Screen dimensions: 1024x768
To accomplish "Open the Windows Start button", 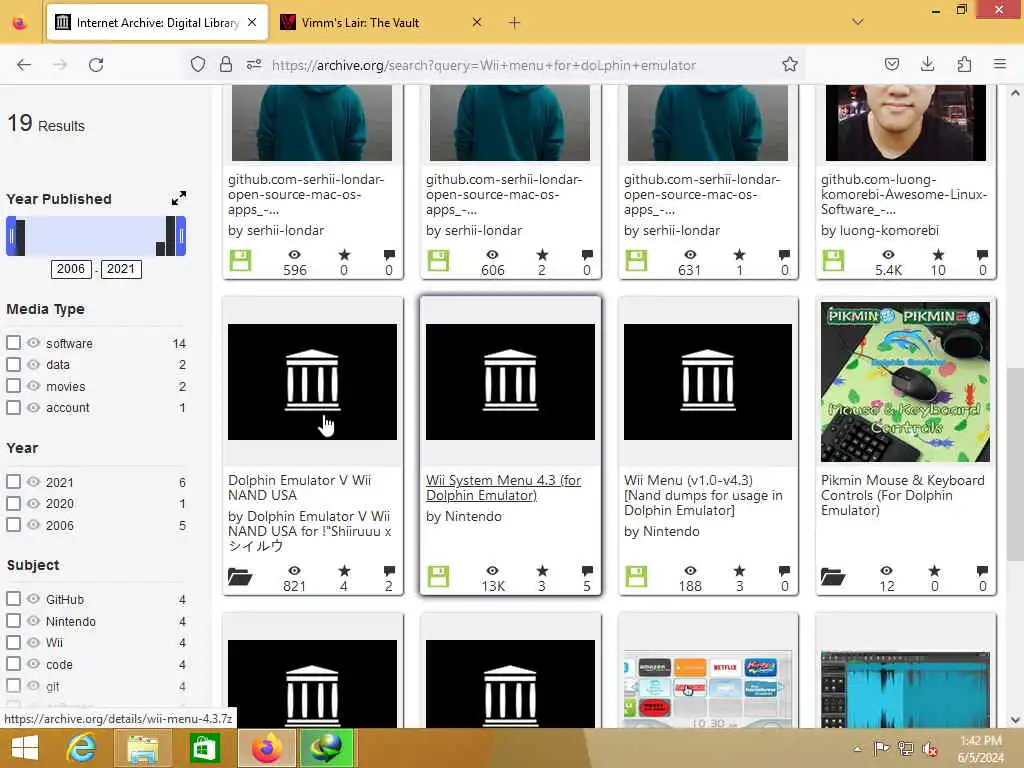I will [25, 748].
